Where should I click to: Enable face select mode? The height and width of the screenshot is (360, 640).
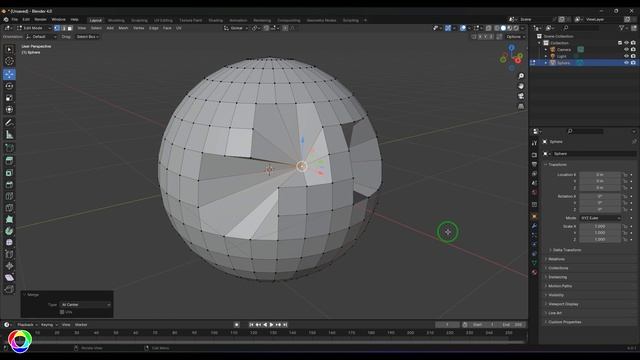pyautogui.click(x=70, y=28)
